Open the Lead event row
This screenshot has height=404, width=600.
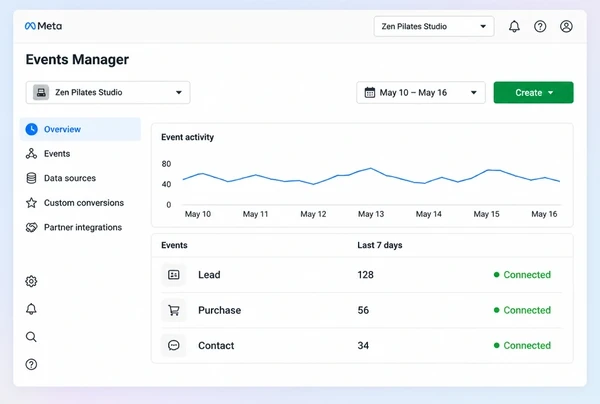[362, 275]
